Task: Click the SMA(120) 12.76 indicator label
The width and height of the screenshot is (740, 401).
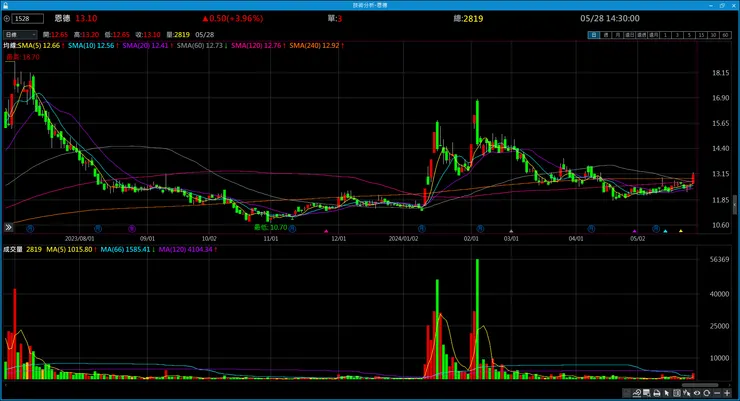Action: (x=256, y=46)
